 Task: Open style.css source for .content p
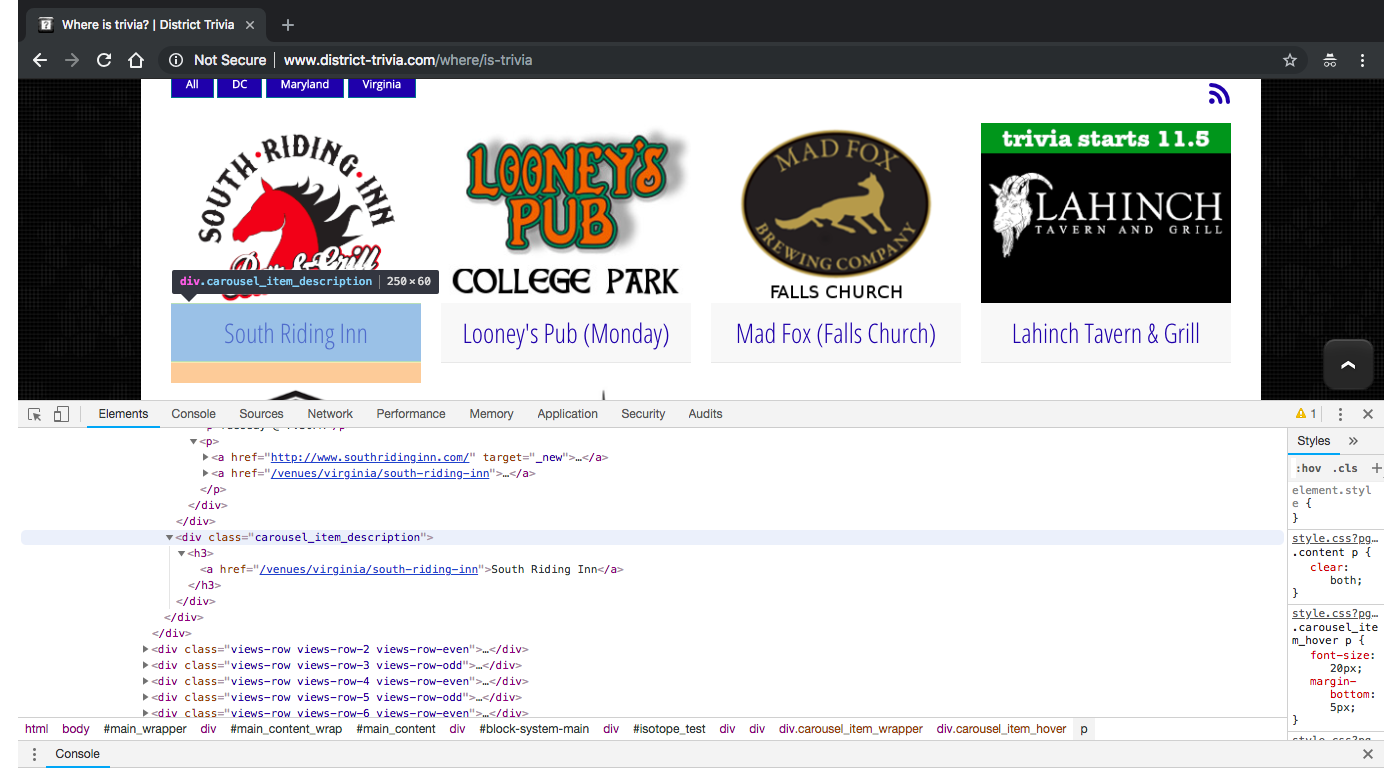(1335, 538)
